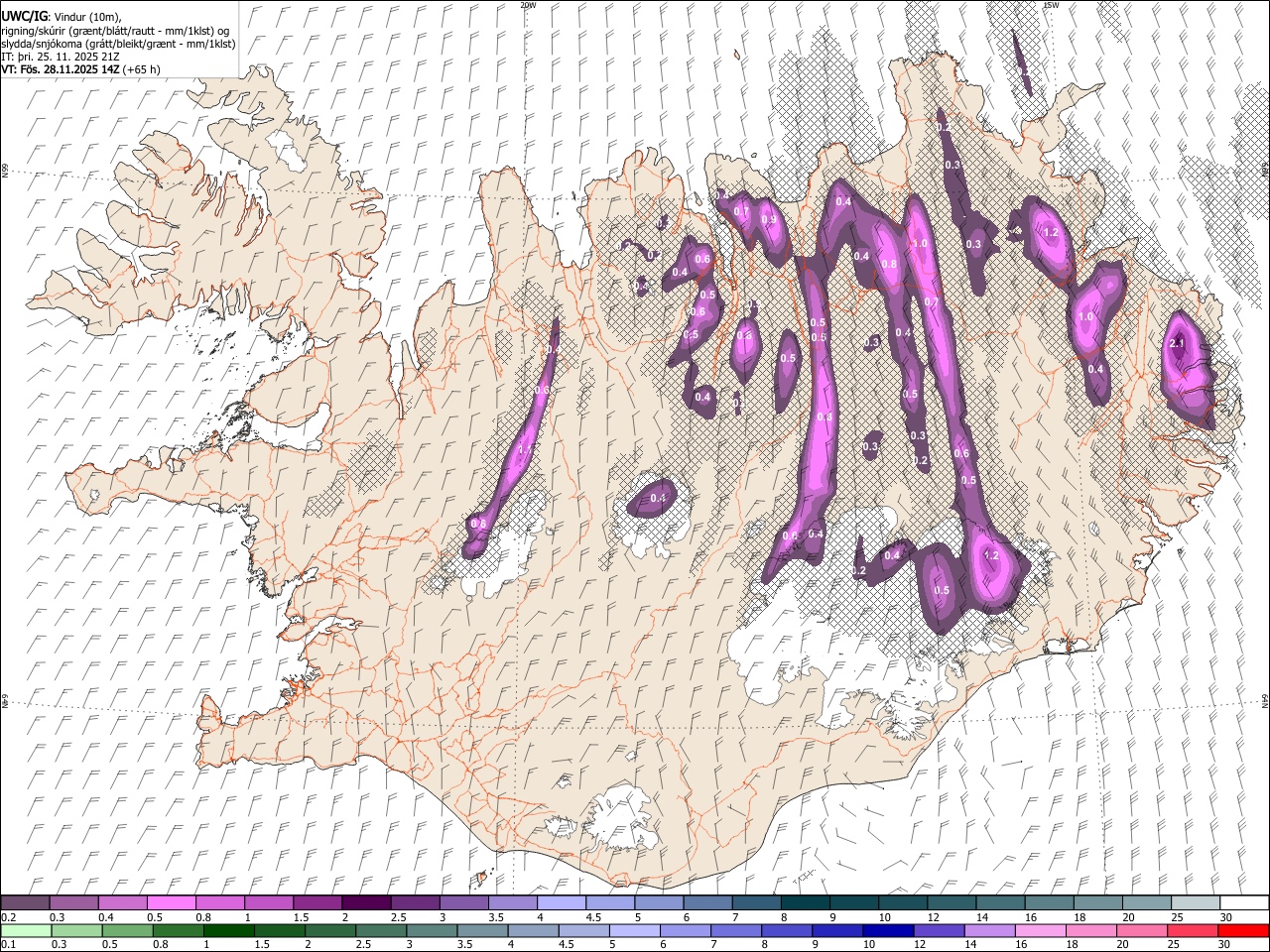This screenshot has height=952, width=1270.
Task: Click the '0.1' label under the rain legend
Action: [x=8, y=945]
